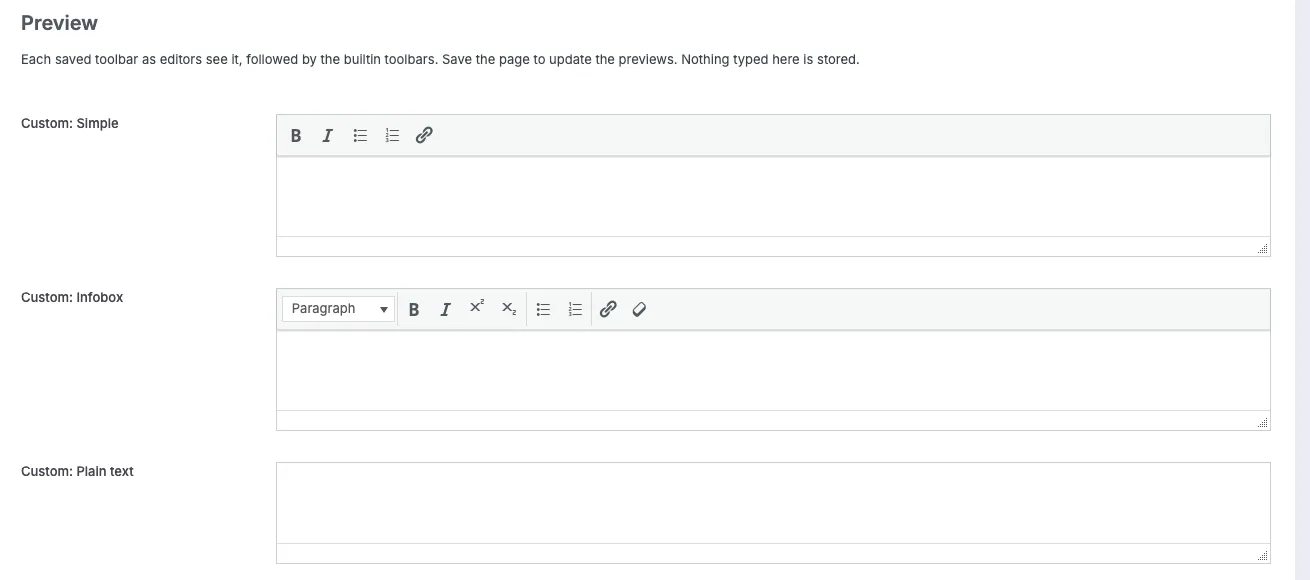Click the Custom: Simple label
Image resolution: width=1310 pixels, height=580 pixels.
point(70,123)
